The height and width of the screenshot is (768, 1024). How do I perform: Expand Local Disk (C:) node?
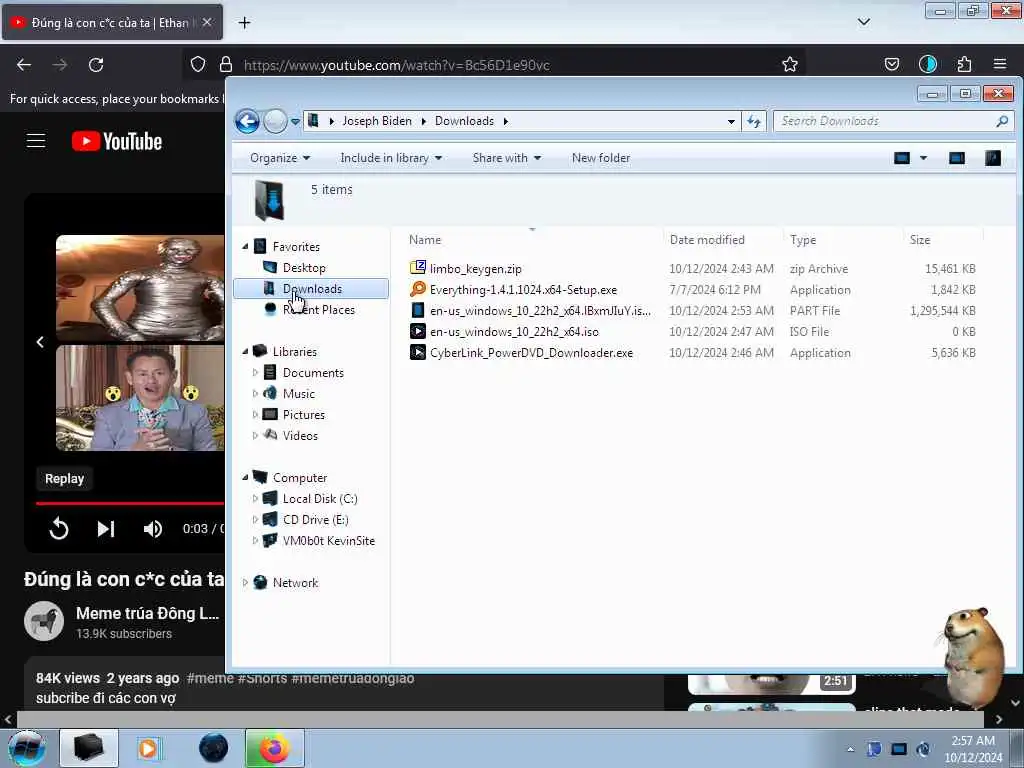(255, 499)
